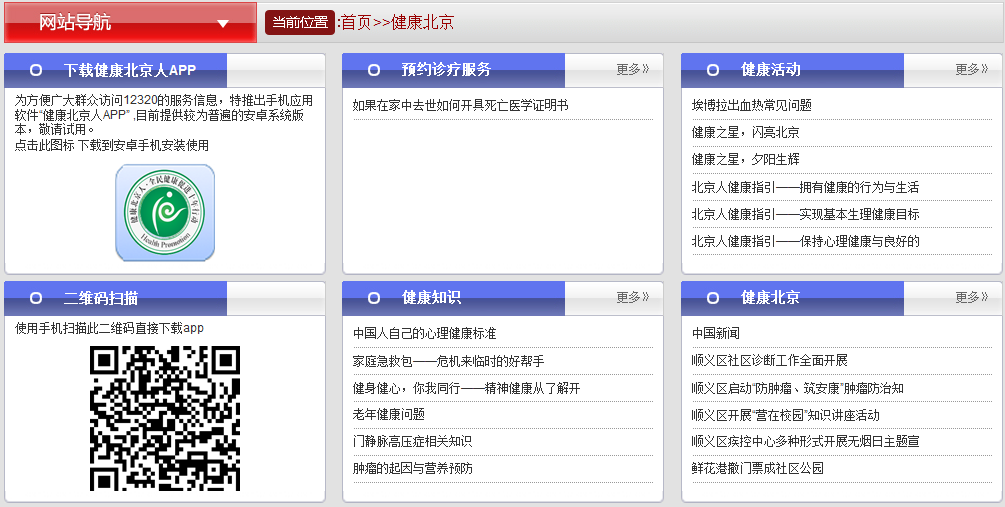1005x507 pixels.
Task: Open 家庭急救包——危机来临时的好帮手
Action: 448,361
